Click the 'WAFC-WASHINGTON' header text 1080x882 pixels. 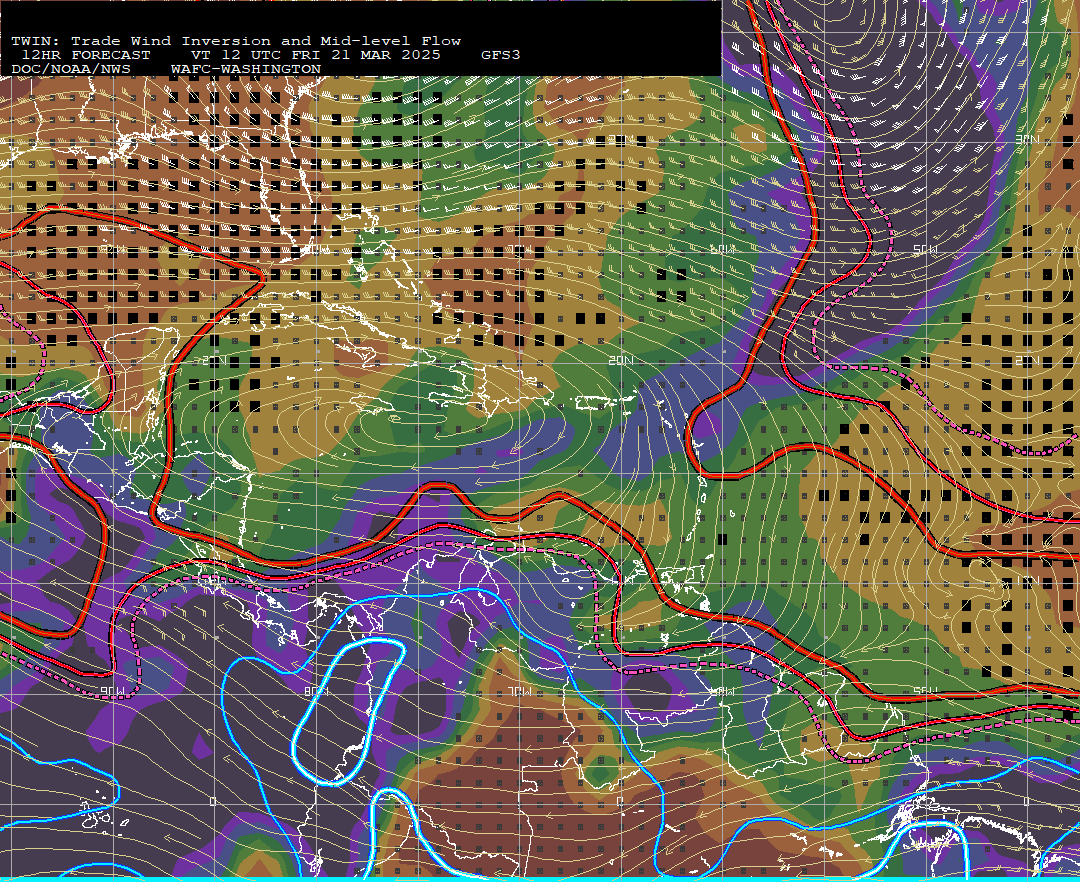[x=246, y=70]
